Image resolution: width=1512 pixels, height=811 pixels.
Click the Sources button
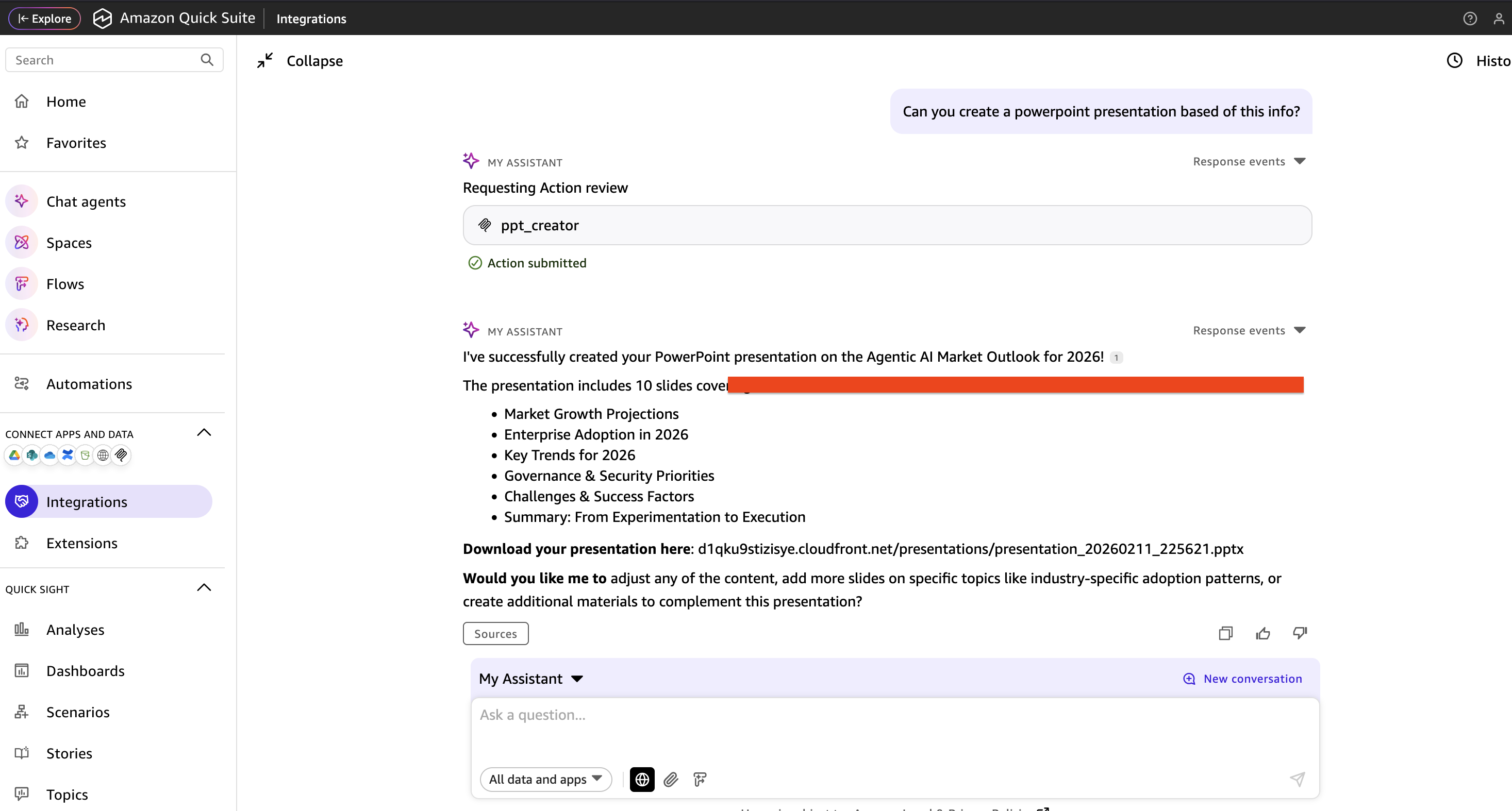tap(495, 634)
